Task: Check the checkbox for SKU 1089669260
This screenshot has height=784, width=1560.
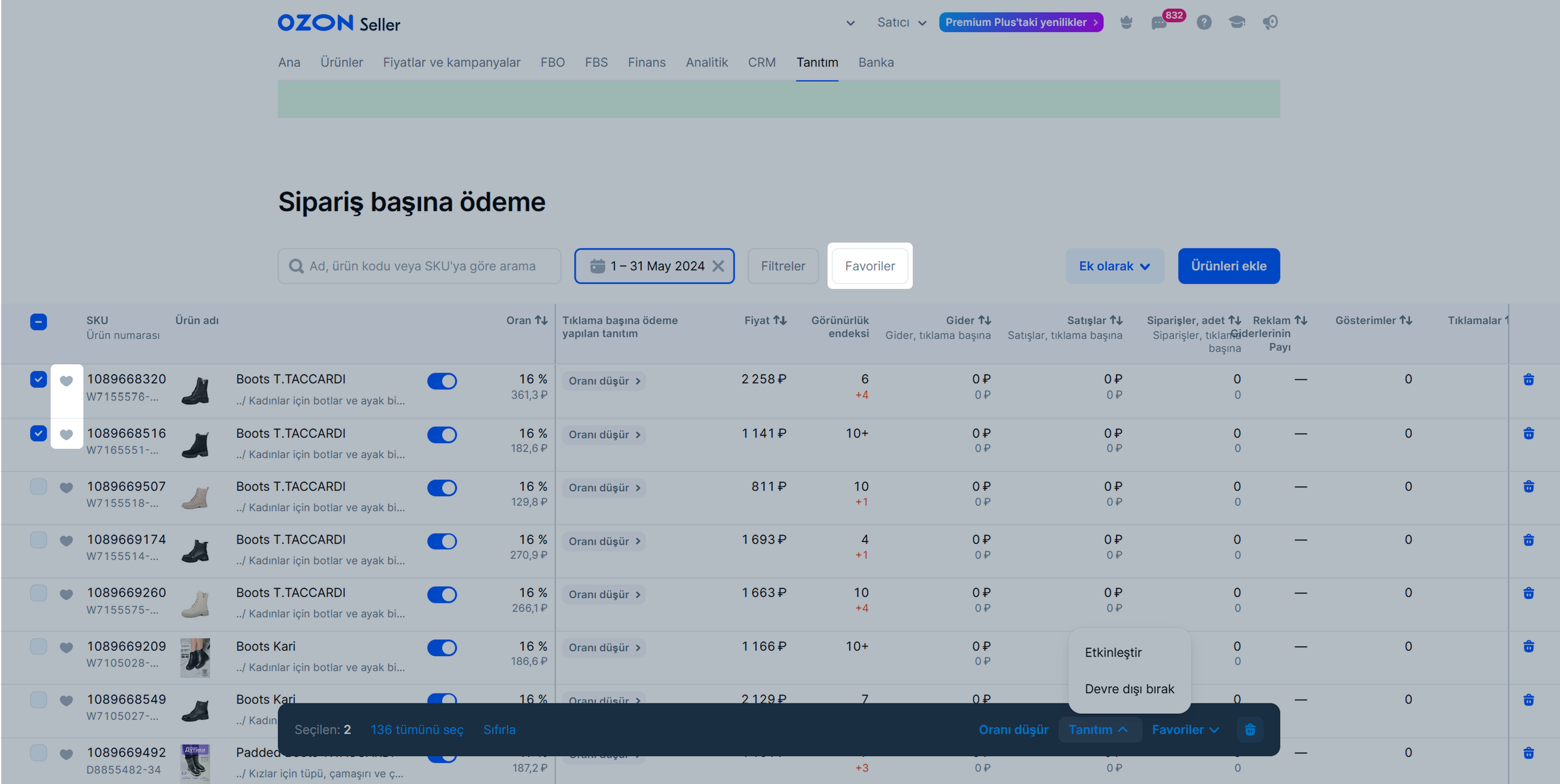Action: pos(38,593)
